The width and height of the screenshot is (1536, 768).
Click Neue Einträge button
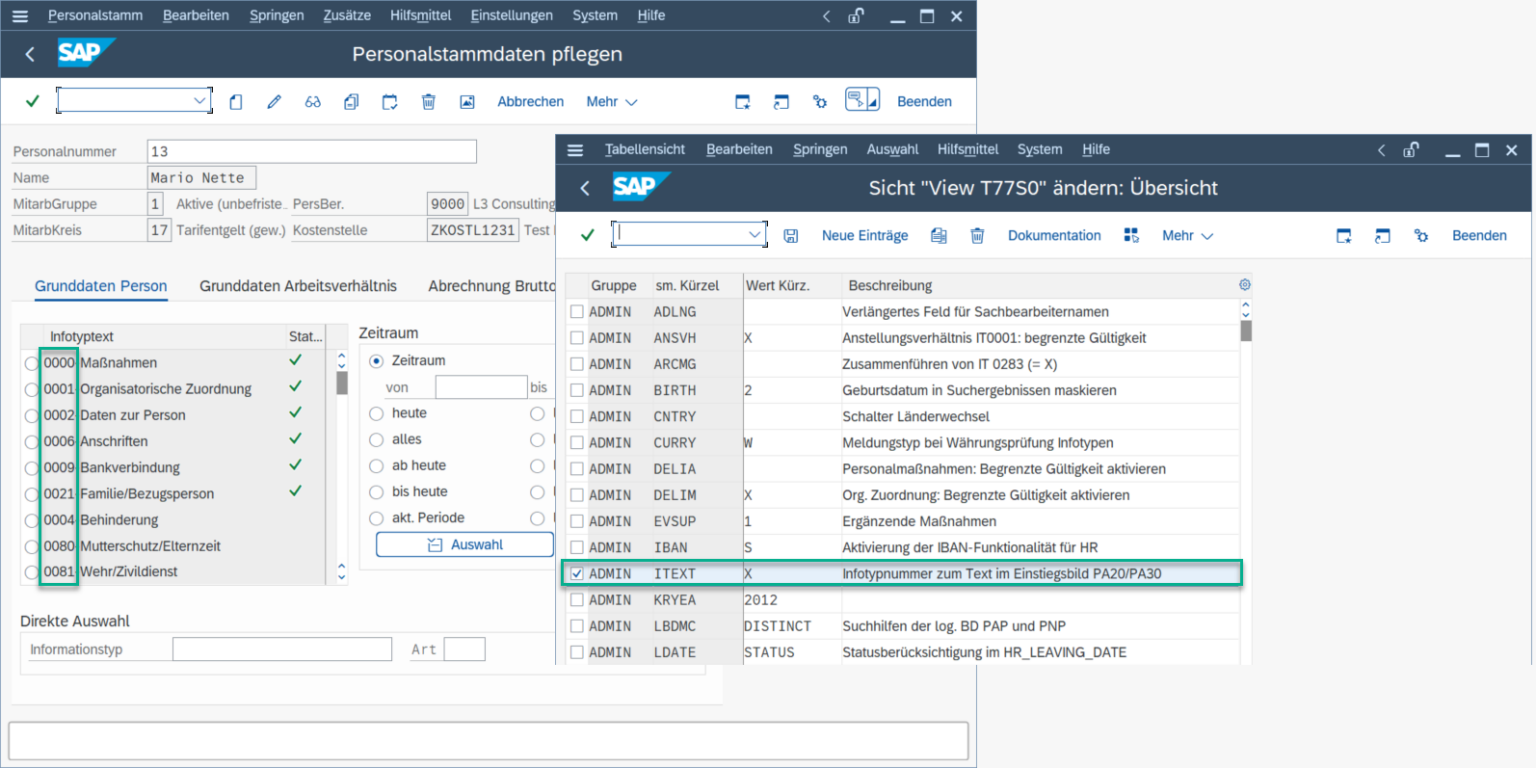click(865, 235)
